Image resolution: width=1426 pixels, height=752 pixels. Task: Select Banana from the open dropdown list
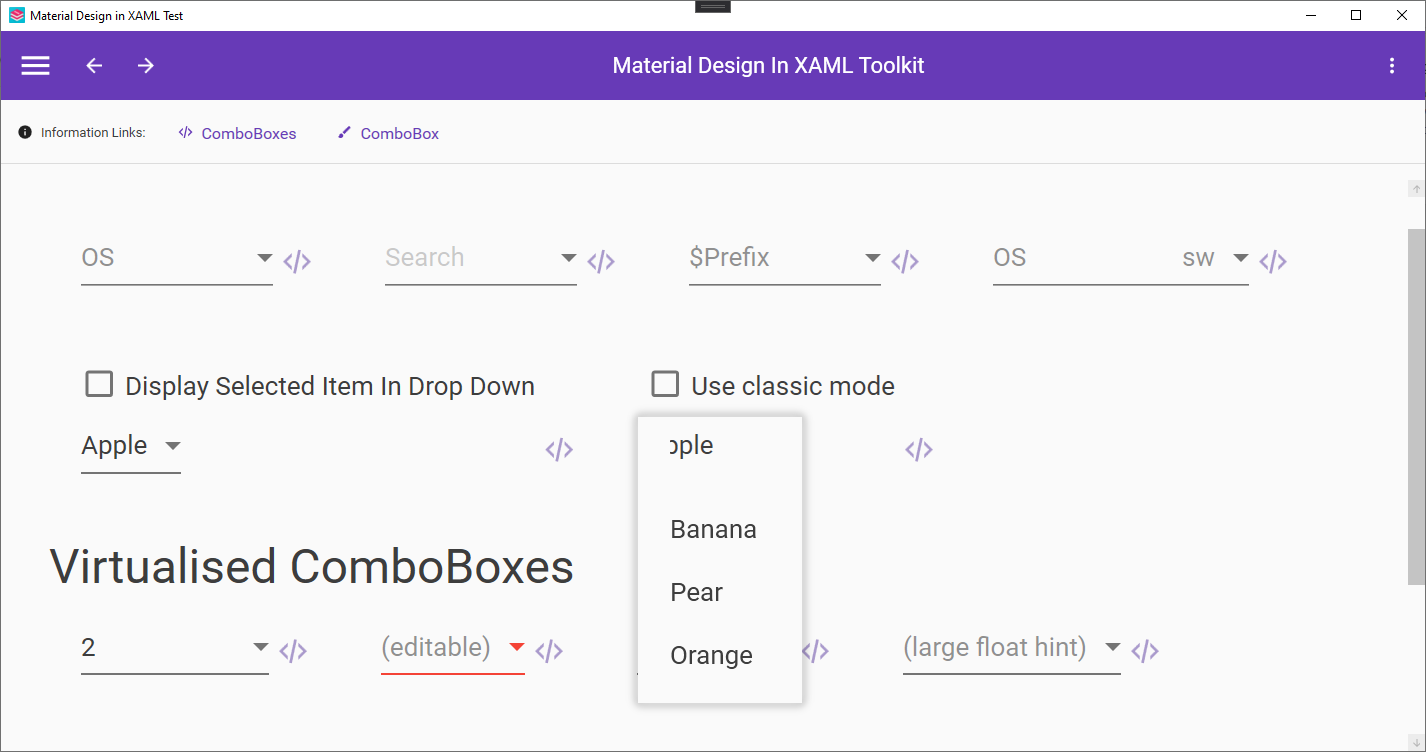(x=712, y=529)
